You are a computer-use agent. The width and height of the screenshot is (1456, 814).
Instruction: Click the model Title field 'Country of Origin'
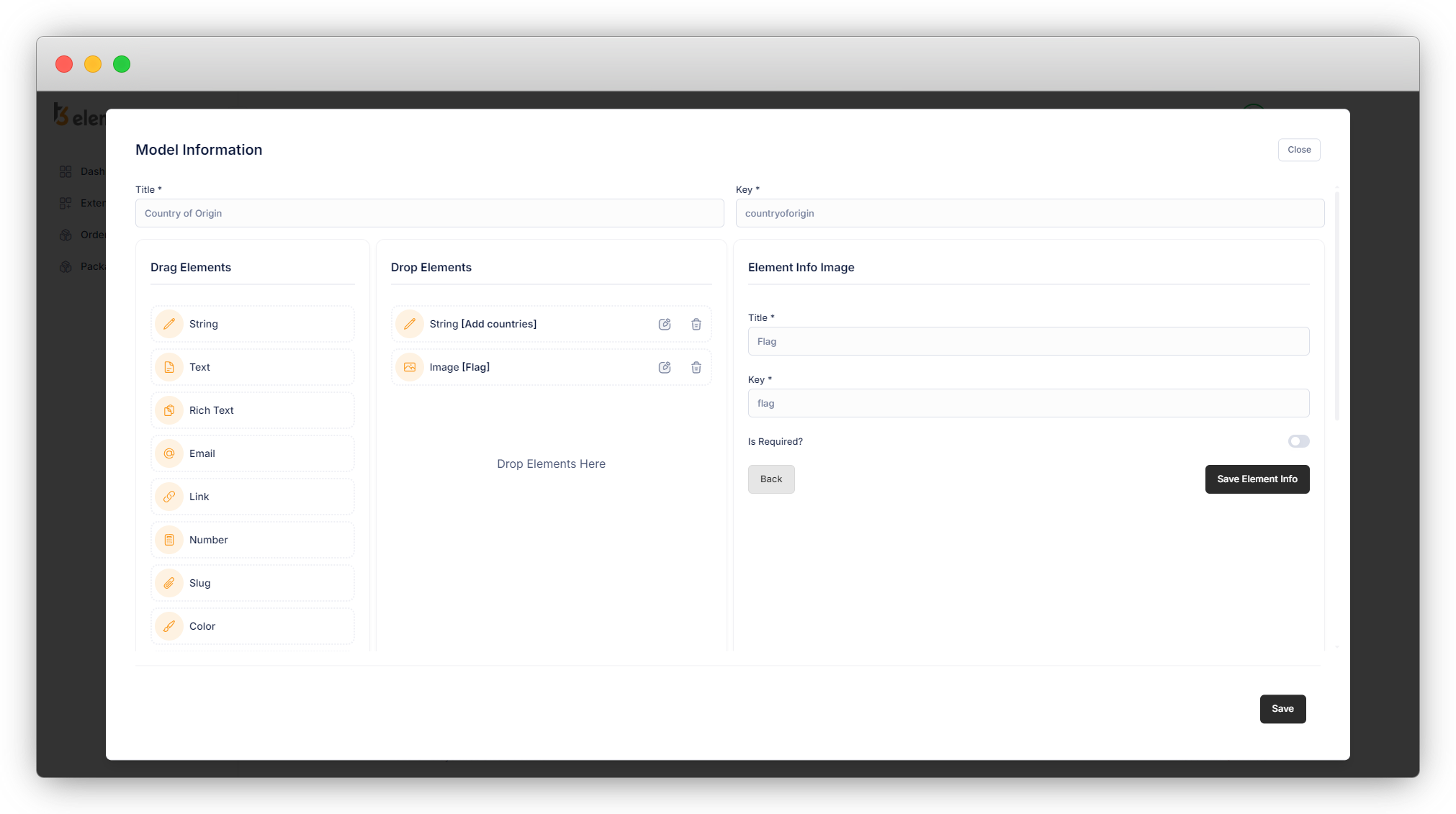tap(429, 214)
